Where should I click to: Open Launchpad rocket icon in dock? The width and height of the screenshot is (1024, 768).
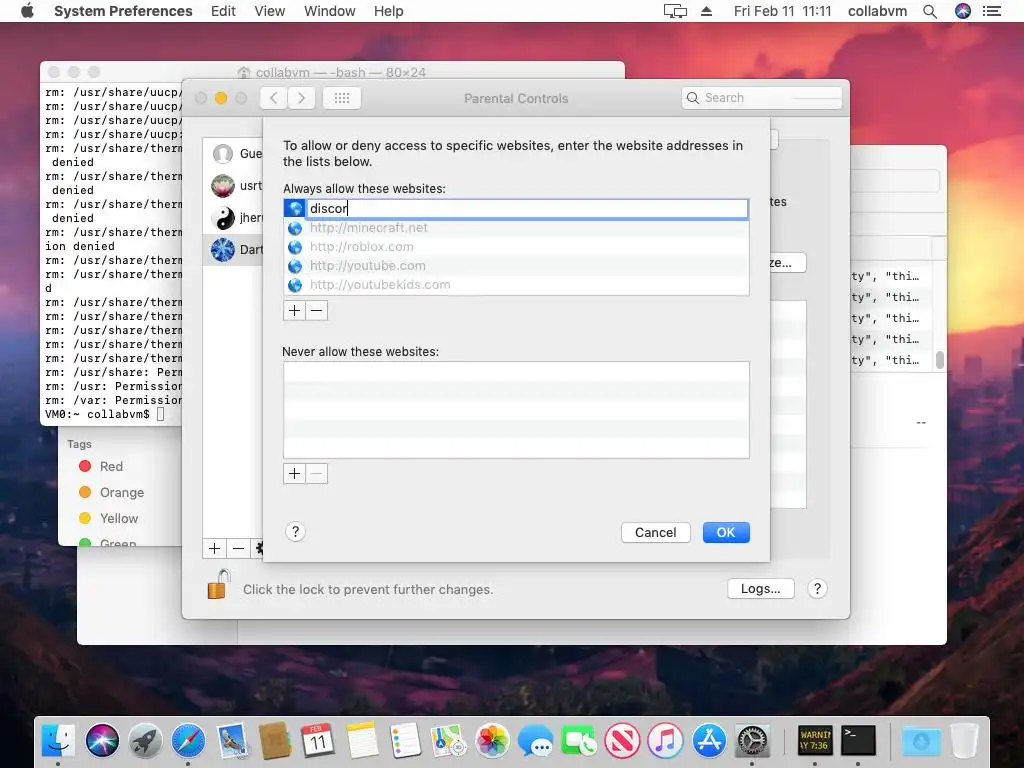pos(145,741)
